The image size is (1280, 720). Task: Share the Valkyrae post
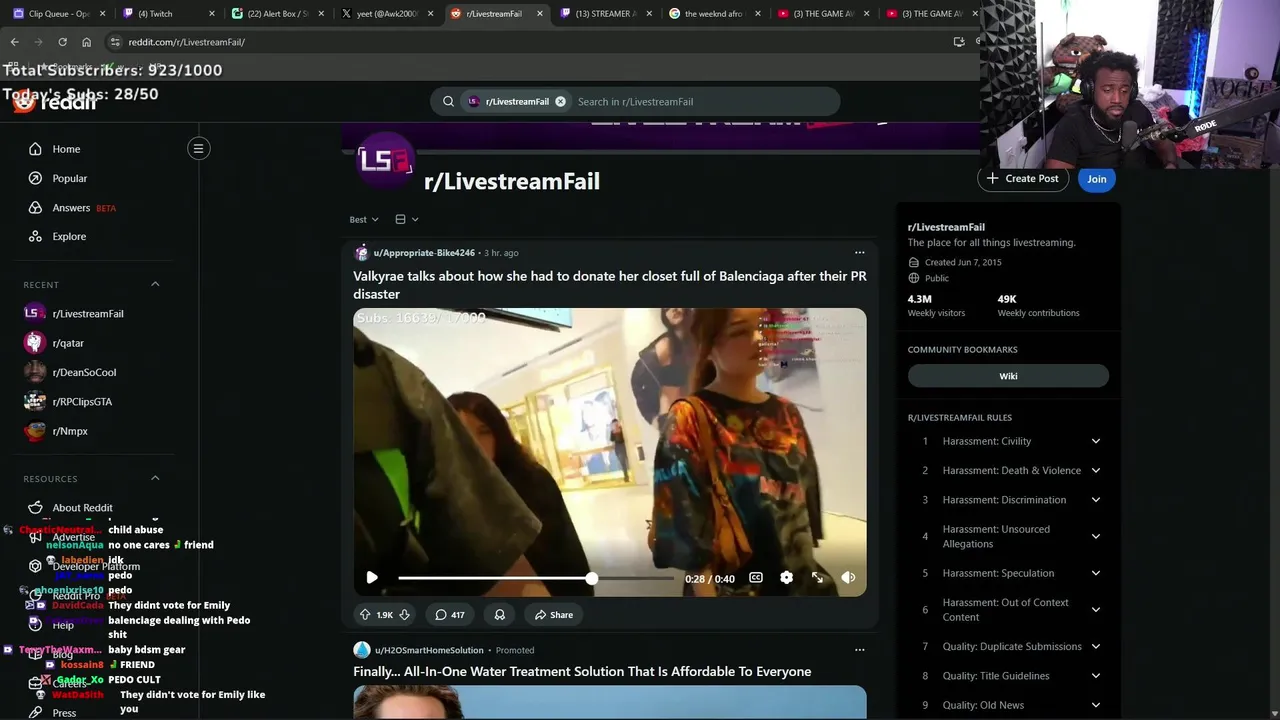pos(553,615)
